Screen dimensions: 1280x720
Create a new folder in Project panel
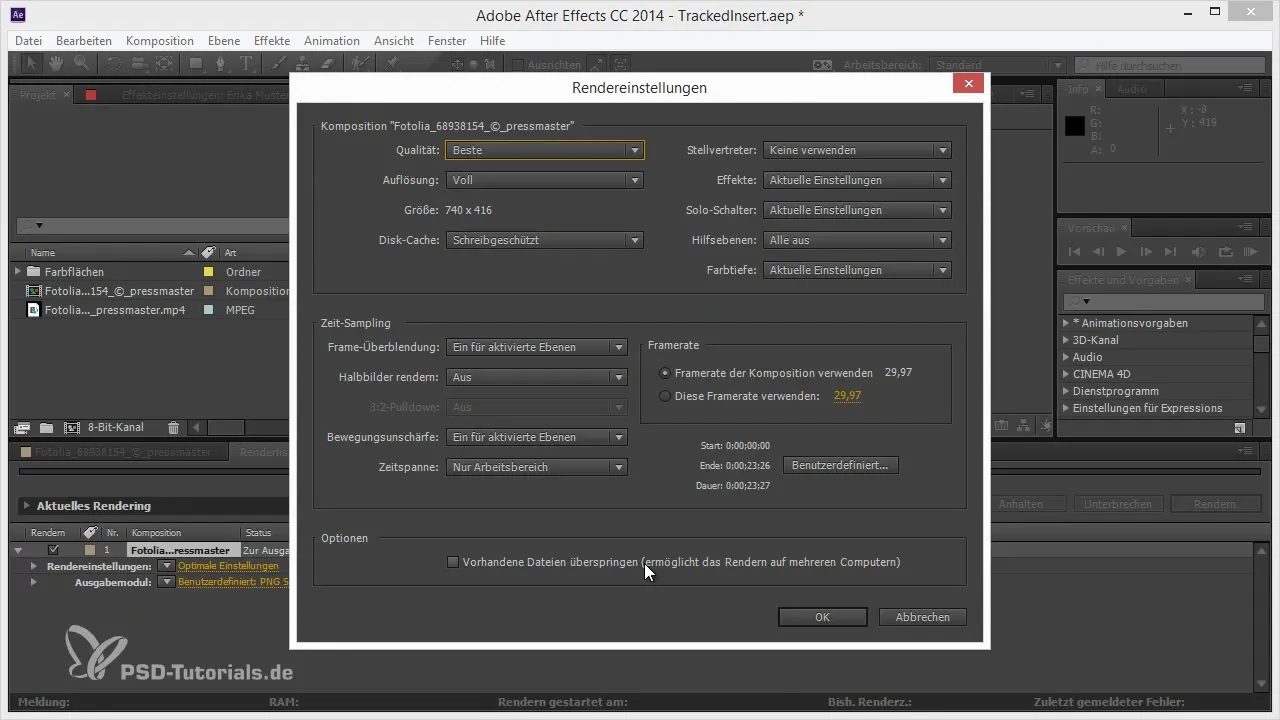click(x=46, y=427)
